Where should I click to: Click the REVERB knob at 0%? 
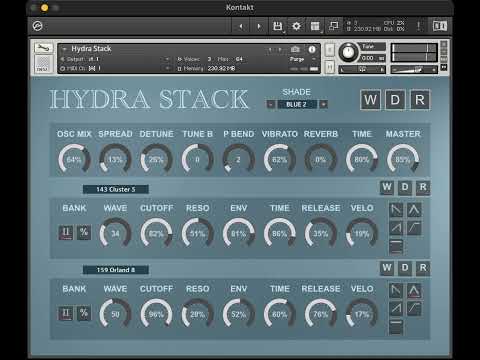coord(321,159)
